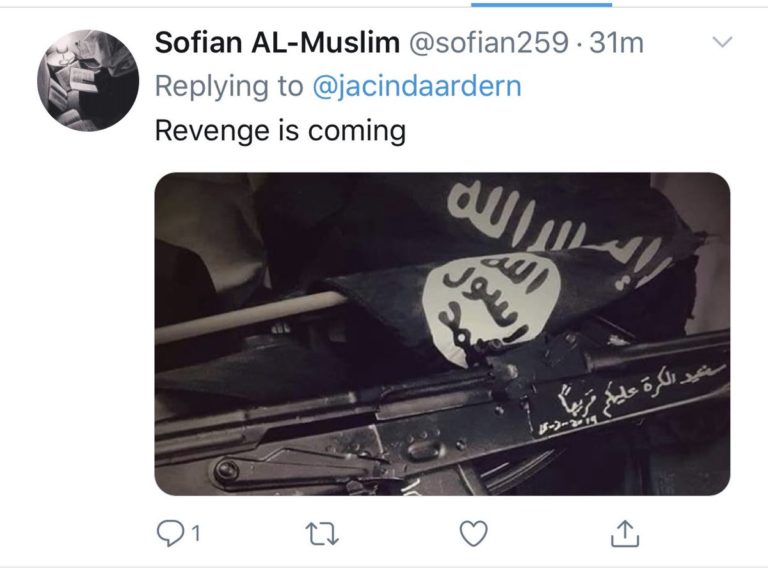This screenshot has width=768, height=573.
Task: Click the reply speech bubble icon
Action: 170,533
